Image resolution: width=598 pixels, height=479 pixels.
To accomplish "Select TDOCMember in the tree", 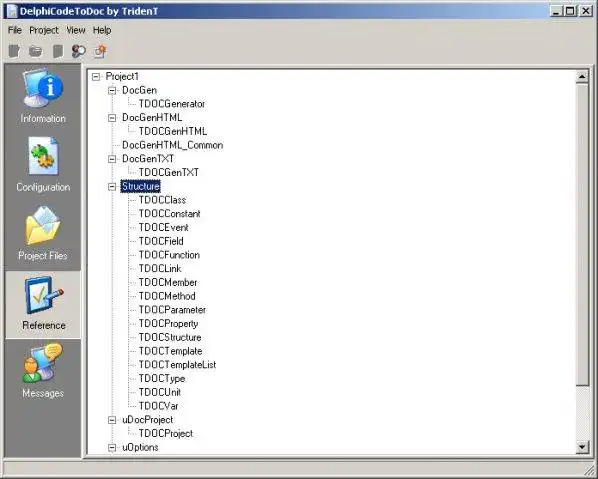I will tap(168, 283).
